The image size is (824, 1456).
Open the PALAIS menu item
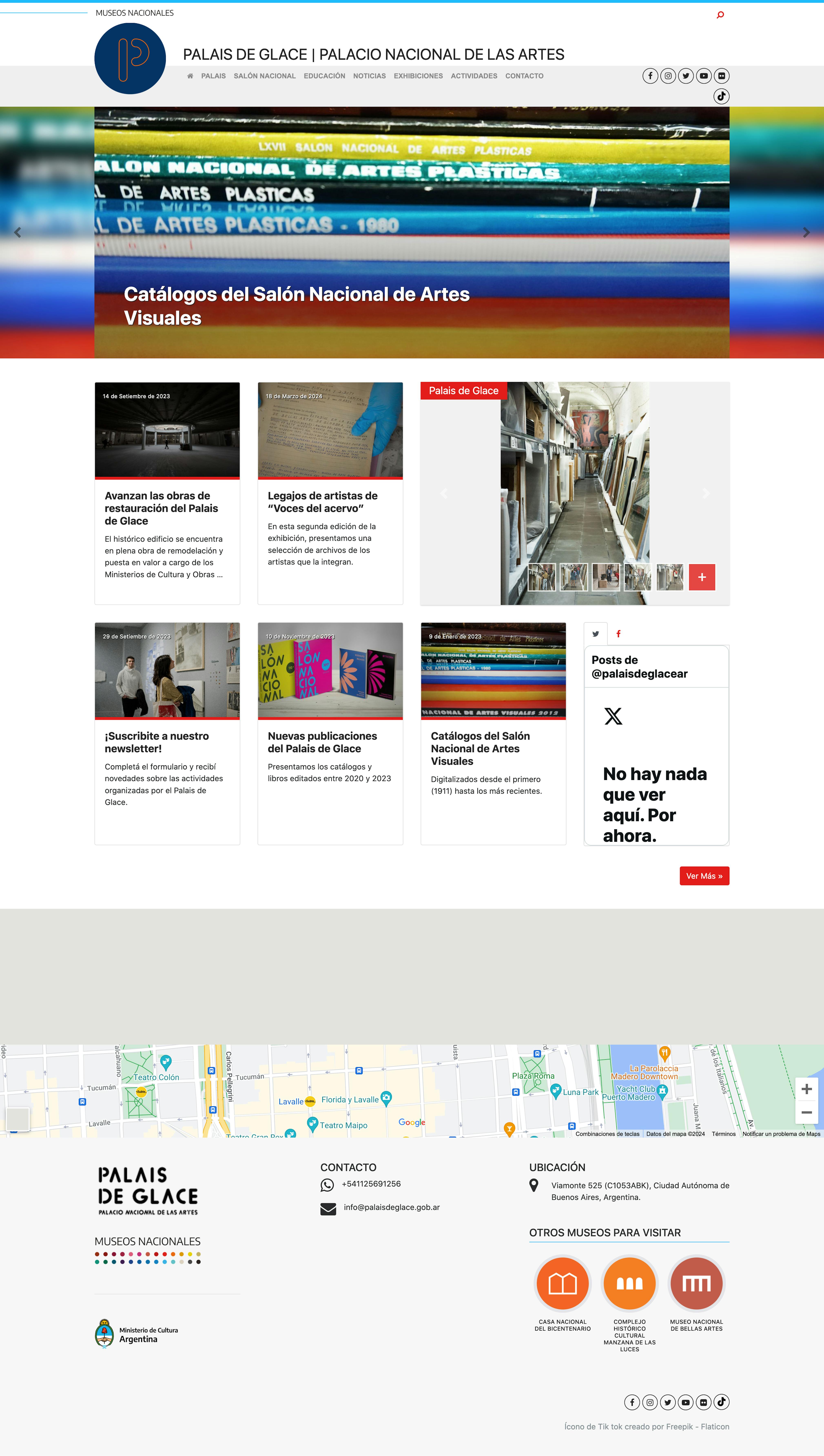point(213,76)
